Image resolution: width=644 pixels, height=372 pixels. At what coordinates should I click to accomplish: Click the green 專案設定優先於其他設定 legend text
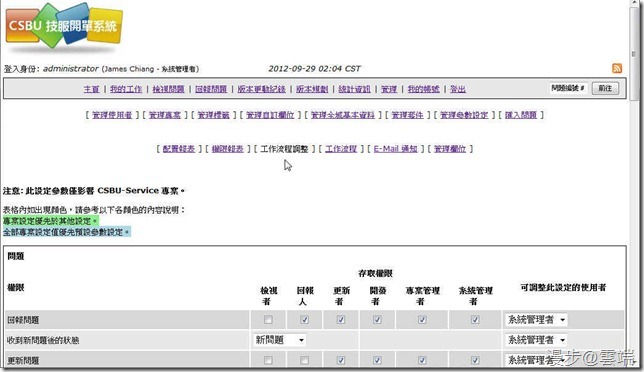[51, 221]
